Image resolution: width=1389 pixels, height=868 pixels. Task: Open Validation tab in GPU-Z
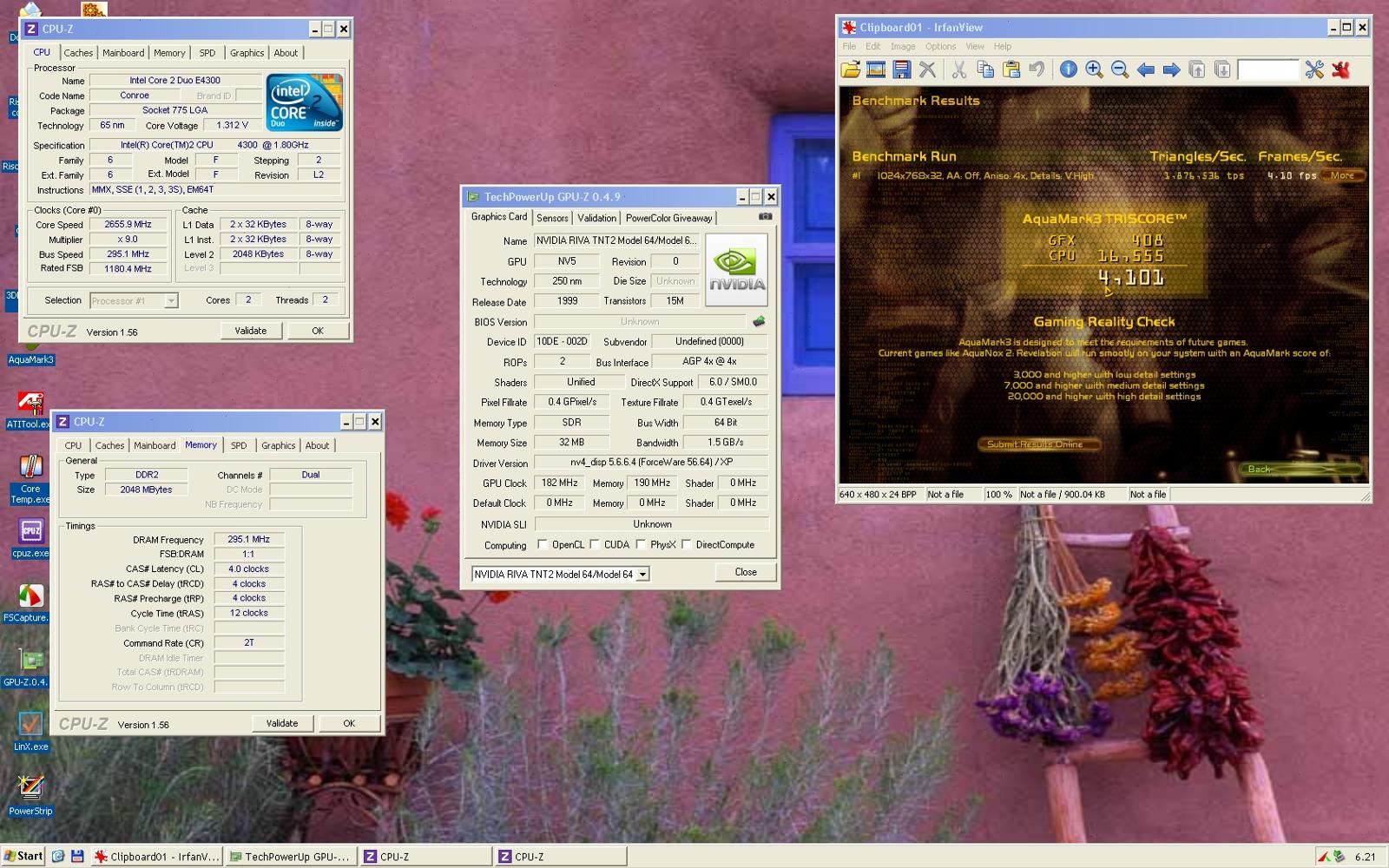[597, 218]
